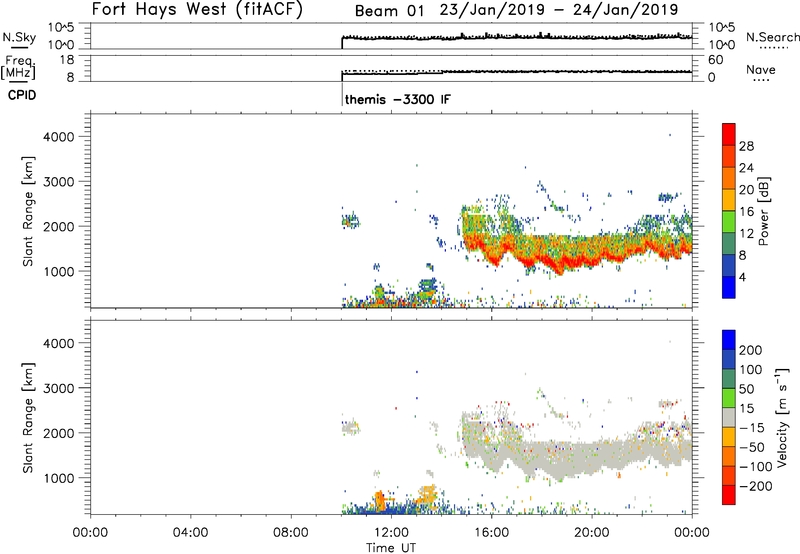This screenshot has height=554, width=800.
Task: Click the gray band in velocity color bar
Action: pos(729,417)
